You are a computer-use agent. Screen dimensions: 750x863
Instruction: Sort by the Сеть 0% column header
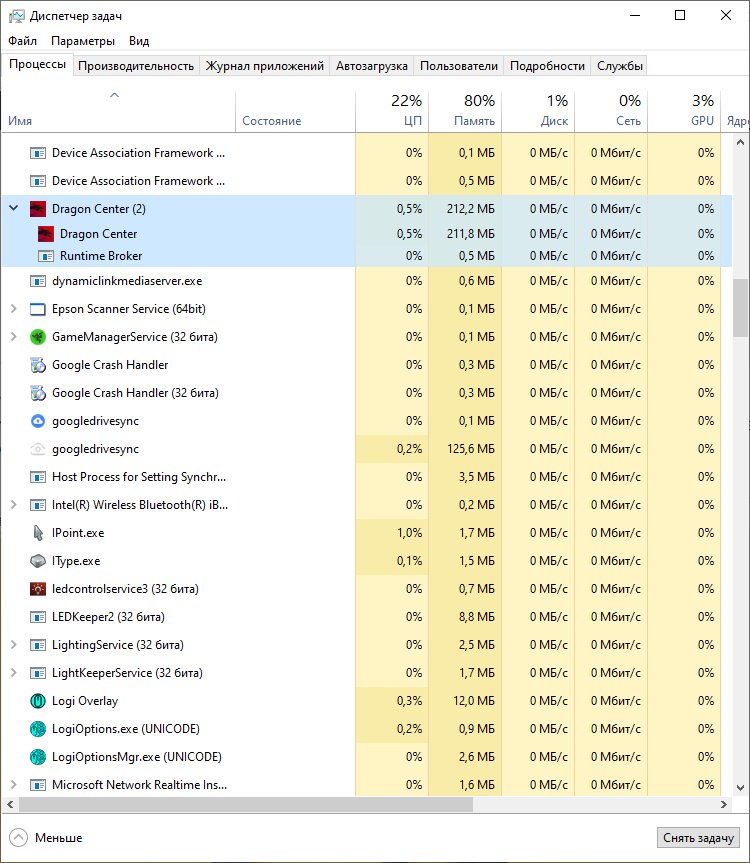click(x=611, y=111)
